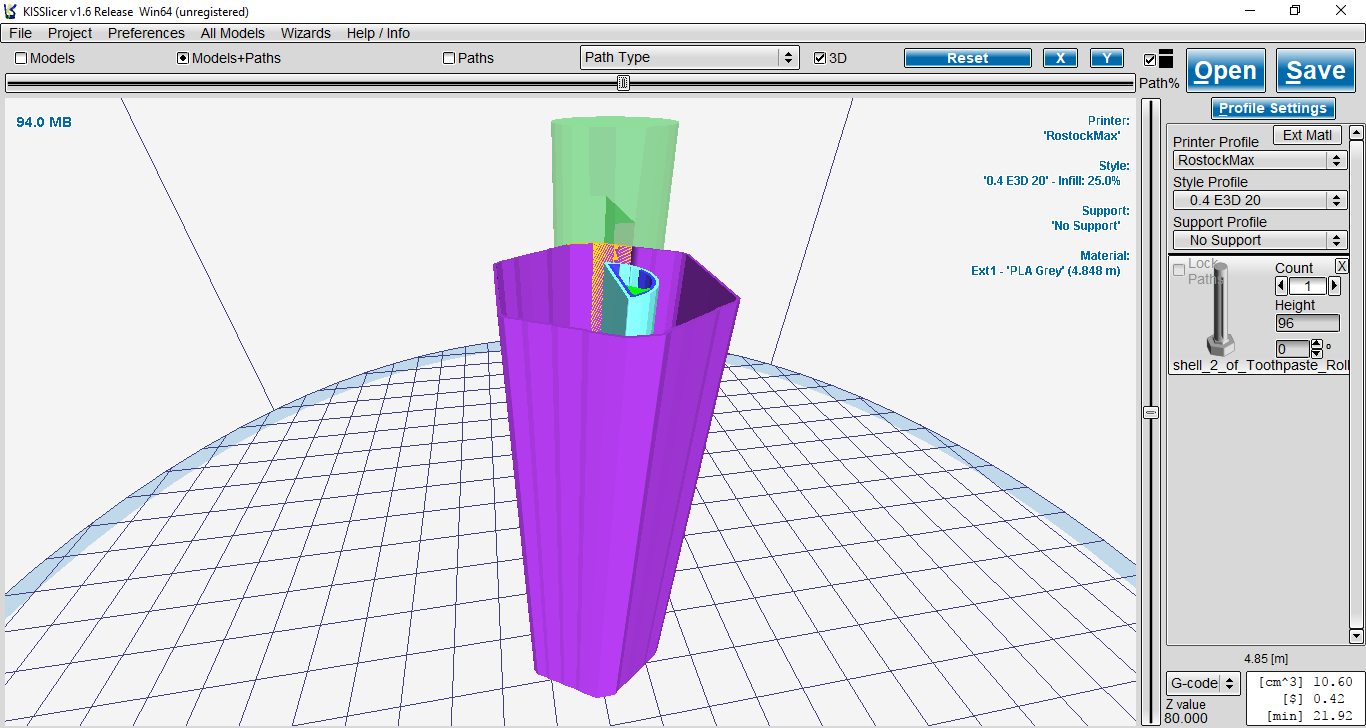This screenshot has height=728, width=1366.
Task: Click the black color block beside Path% checkbox
Action: pos(1166,59)
